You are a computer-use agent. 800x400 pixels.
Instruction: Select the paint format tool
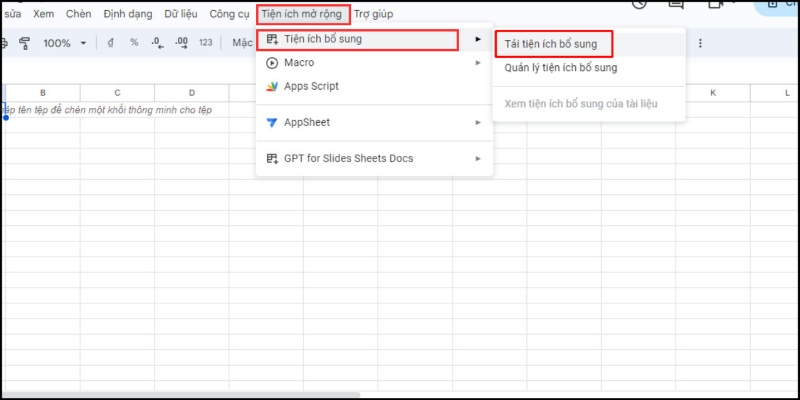(x=24, y=43)
